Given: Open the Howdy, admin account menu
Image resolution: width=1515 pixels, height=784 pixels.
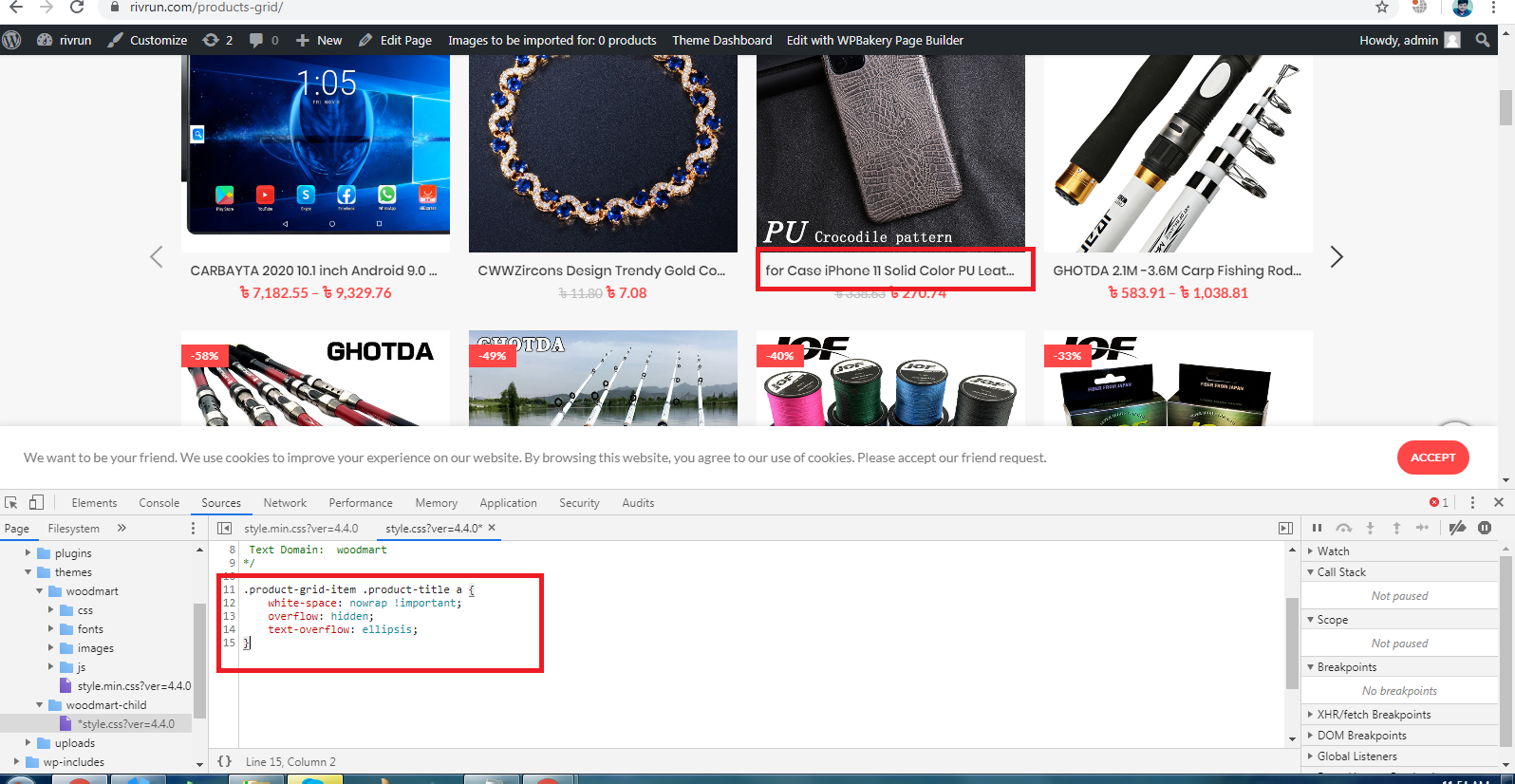Looking at the screenshot, I should coord(1410,40).
